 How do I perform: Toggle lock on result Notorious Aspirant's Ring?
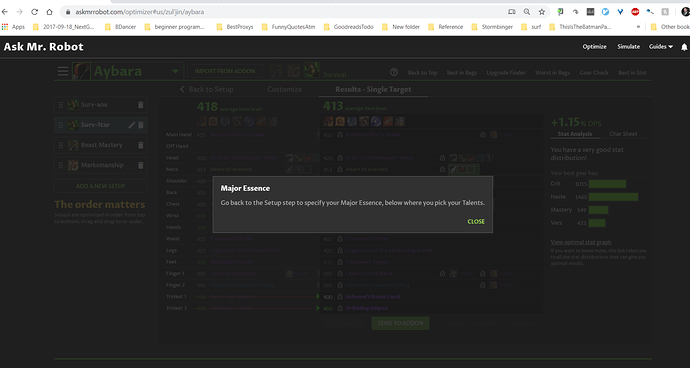pos(340,285)
